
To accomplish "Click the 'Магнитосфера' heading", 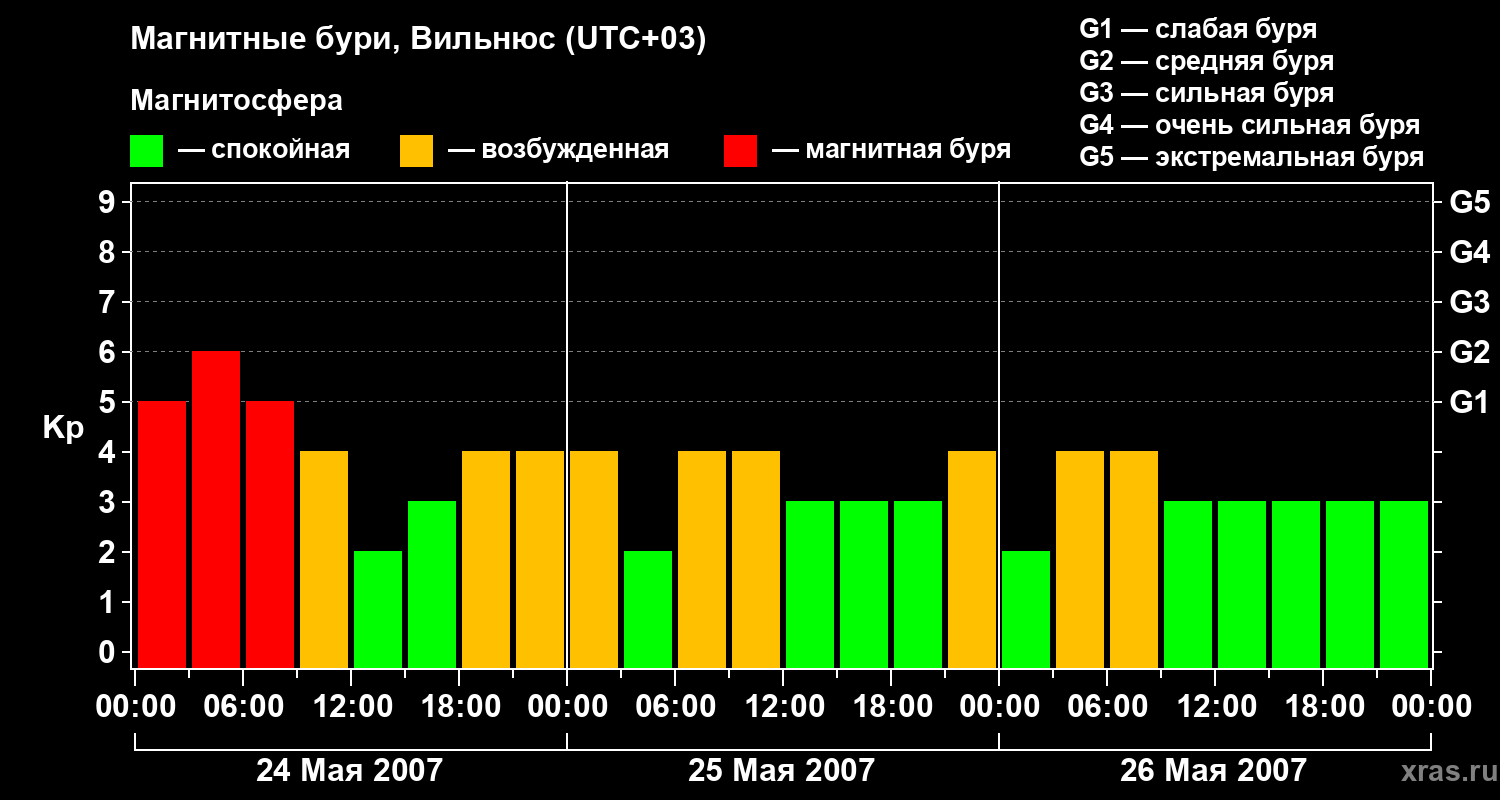I will pyautogui.click(x=236, y=101).
